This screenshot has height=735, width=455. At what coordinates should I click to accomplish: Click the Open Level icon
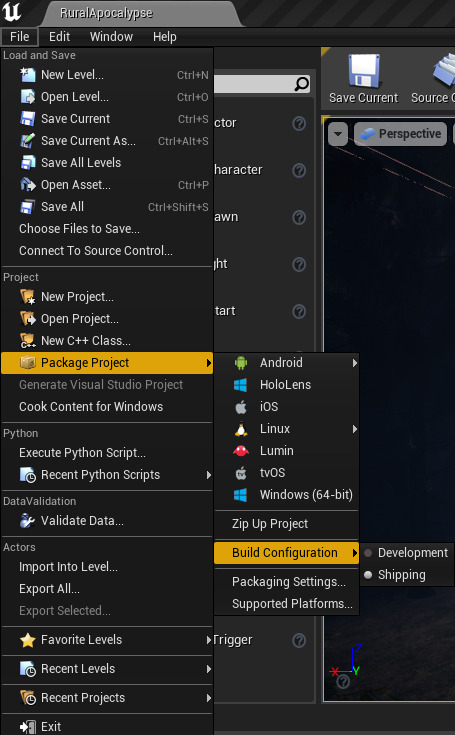28,97
